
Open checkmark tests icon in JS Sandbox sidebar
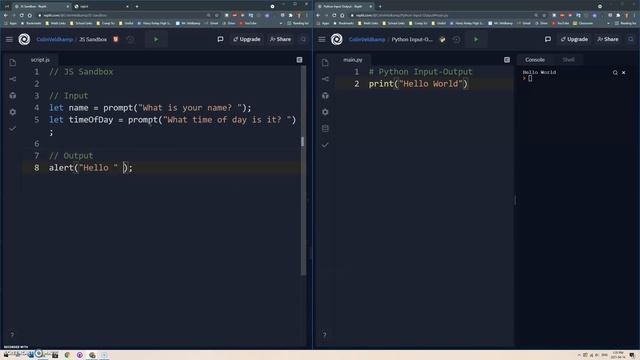[13, 129]
